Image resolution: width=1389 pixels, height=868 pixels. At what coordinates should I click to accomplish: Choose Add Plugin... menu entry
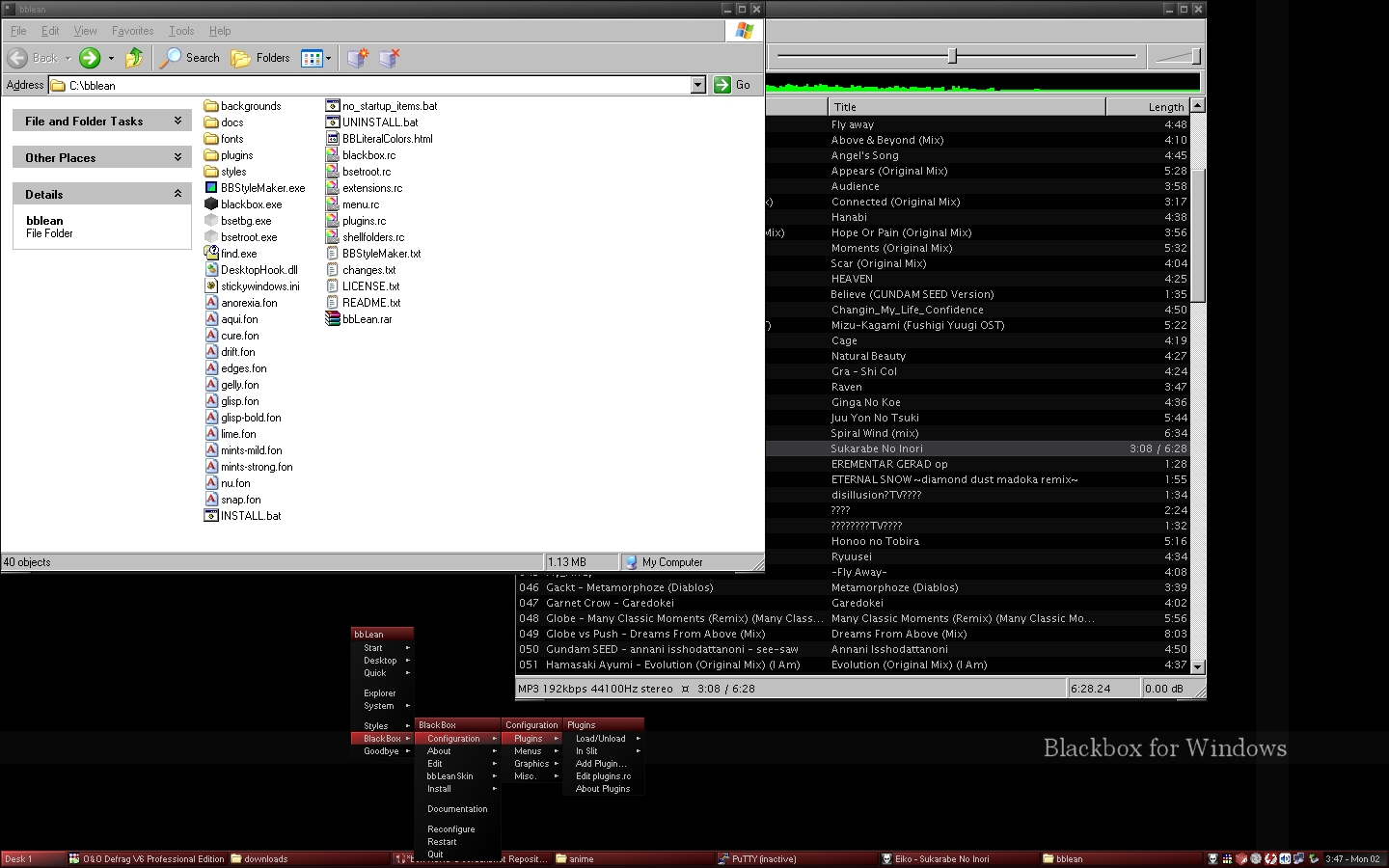[x=604, y=764]
